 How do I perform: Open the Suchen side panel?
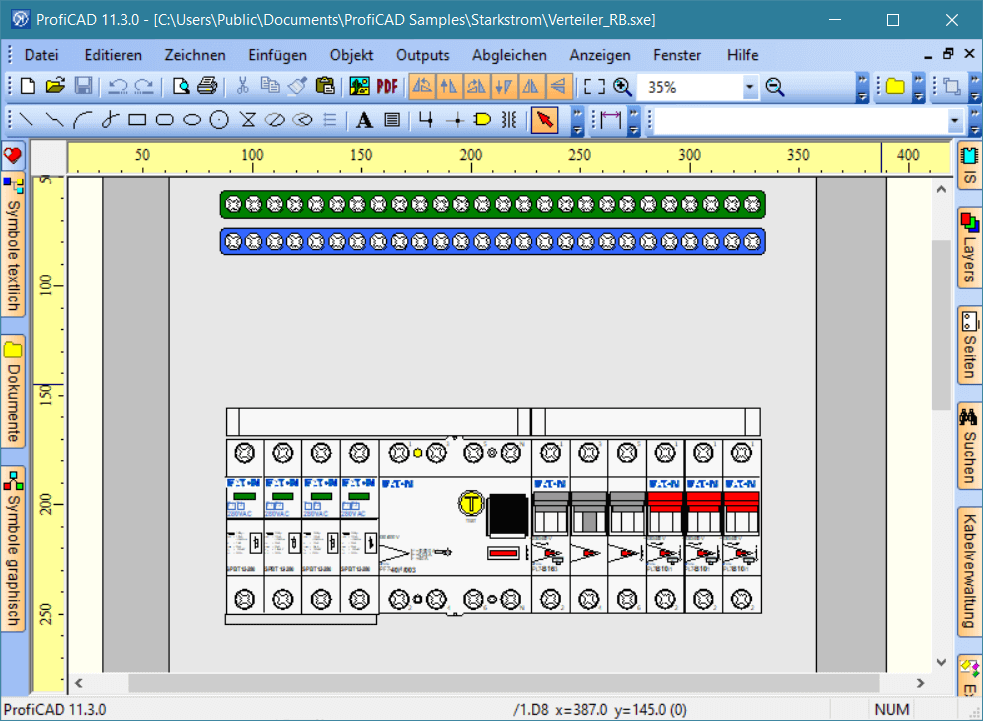pyautogui.click(x=969, y=446)
